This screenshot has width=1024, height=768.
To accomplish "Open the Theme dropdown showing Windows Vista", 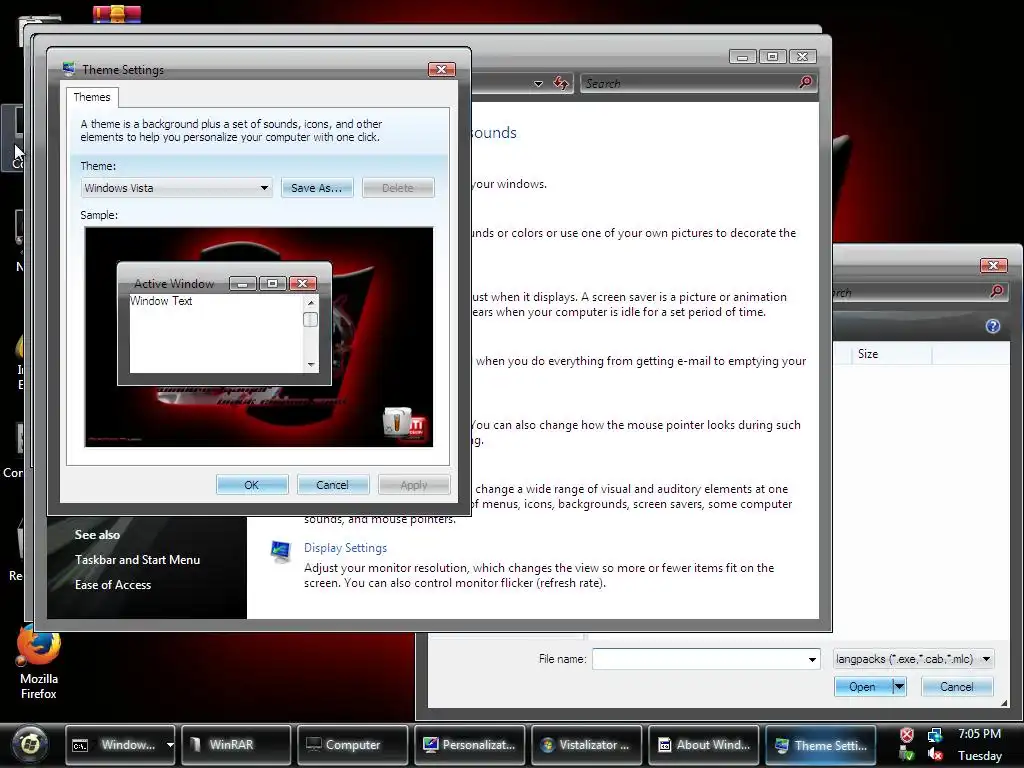I will tap(176, 188).
